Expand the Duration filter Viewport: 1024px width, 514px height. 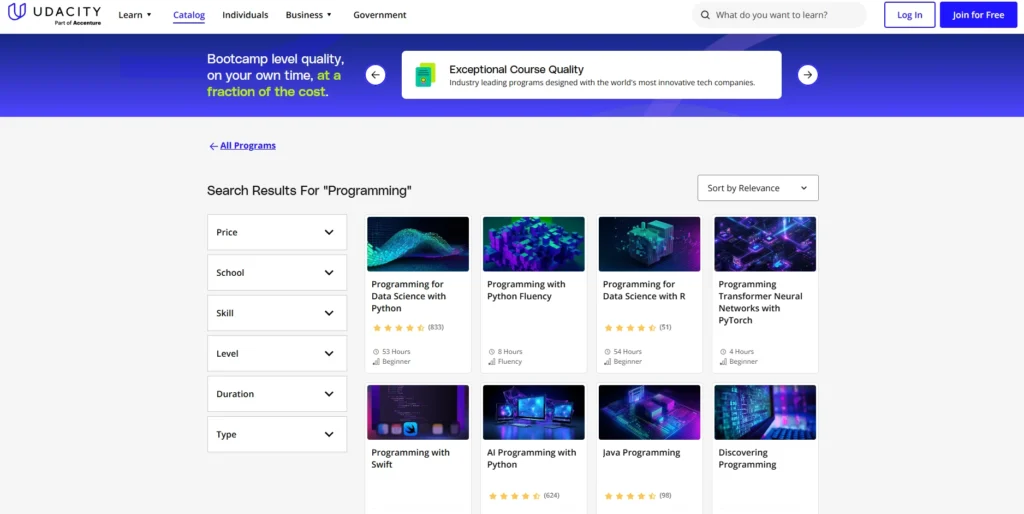click(277, 394)
